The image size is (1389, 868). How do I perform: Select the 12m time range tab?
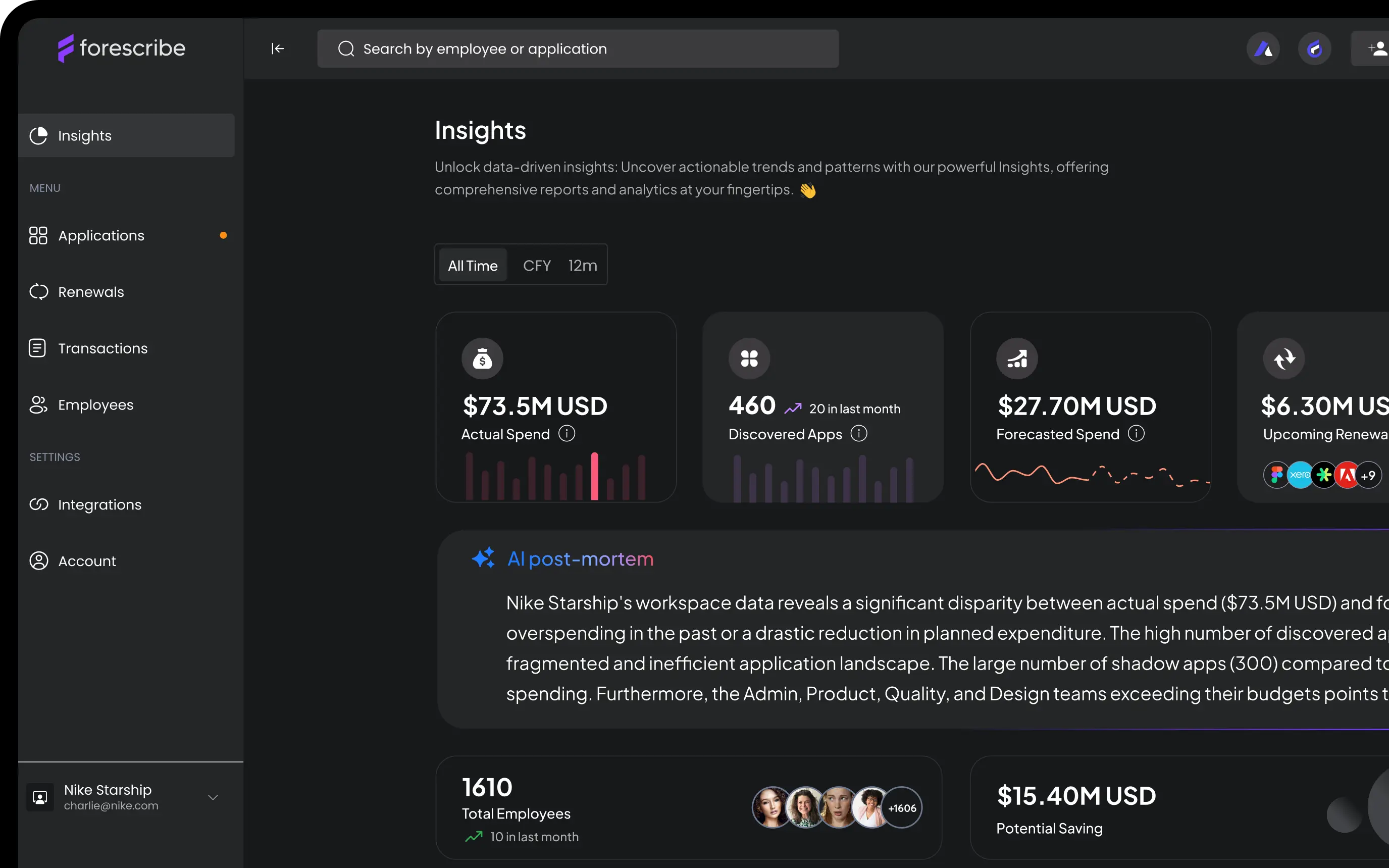point(582,265)
